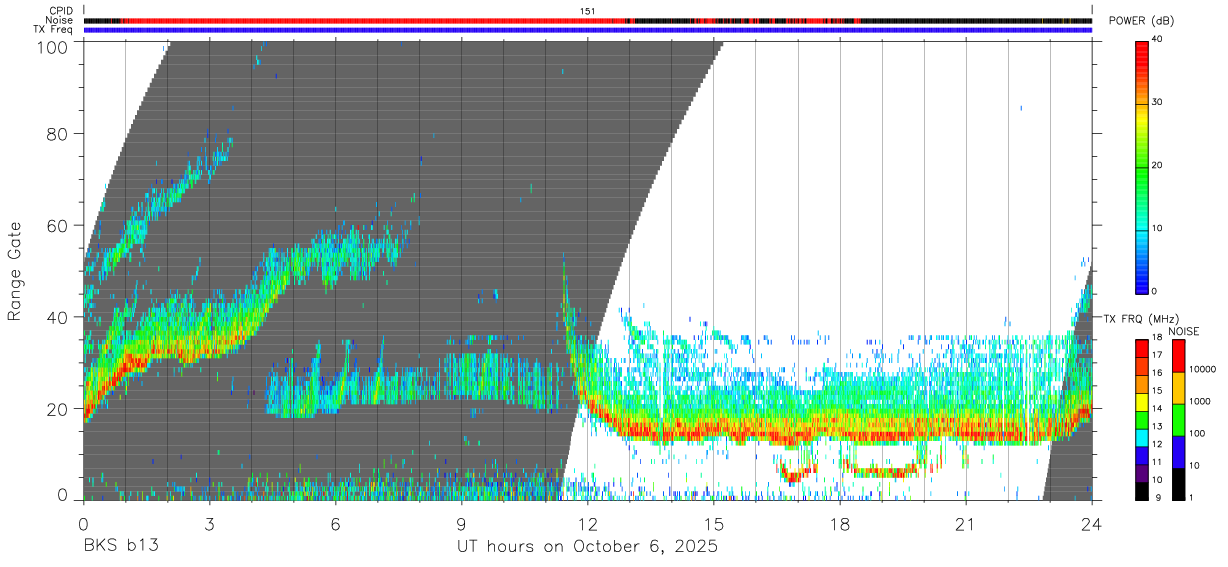Click the '1000' label on the NOISE legend
The width and height of the screenshot is (1228, 567).
tap(1201, 401)
